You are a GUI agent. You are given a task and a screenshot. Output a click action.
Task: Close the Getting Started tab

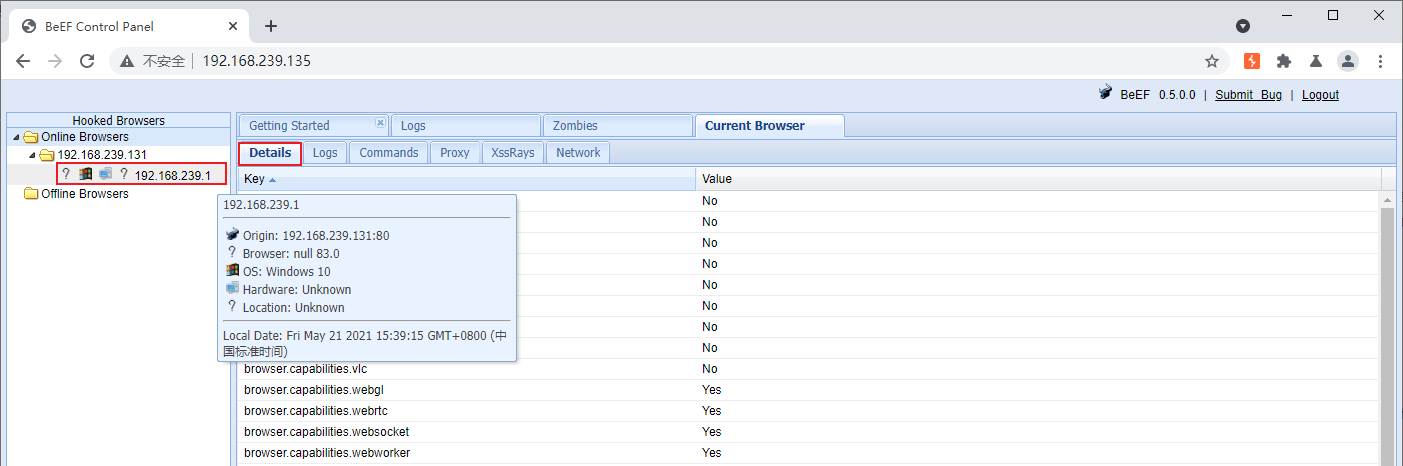tap(380, 123)
